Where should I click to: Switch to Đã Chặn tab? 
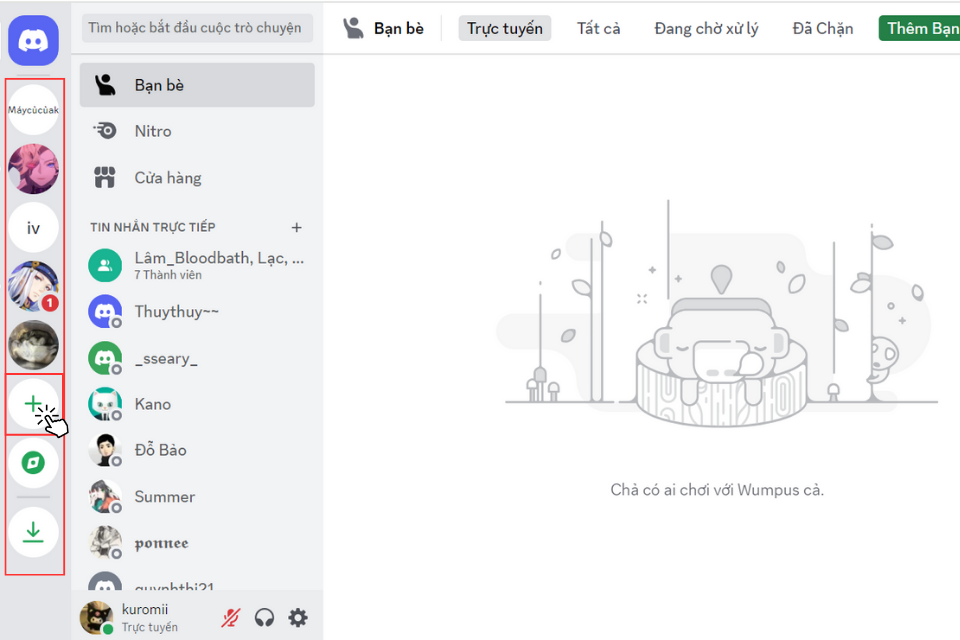point(822,28)
